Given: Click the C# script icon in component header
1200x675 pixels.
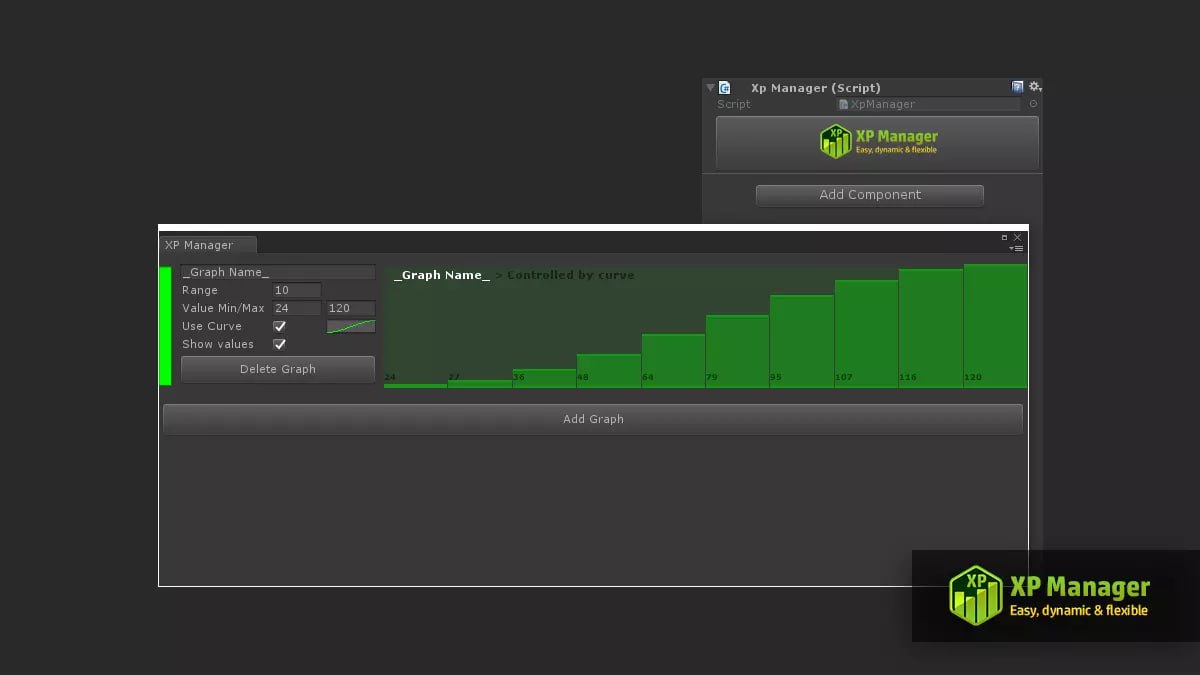Looking at the screenshot, I should point(725,88).
